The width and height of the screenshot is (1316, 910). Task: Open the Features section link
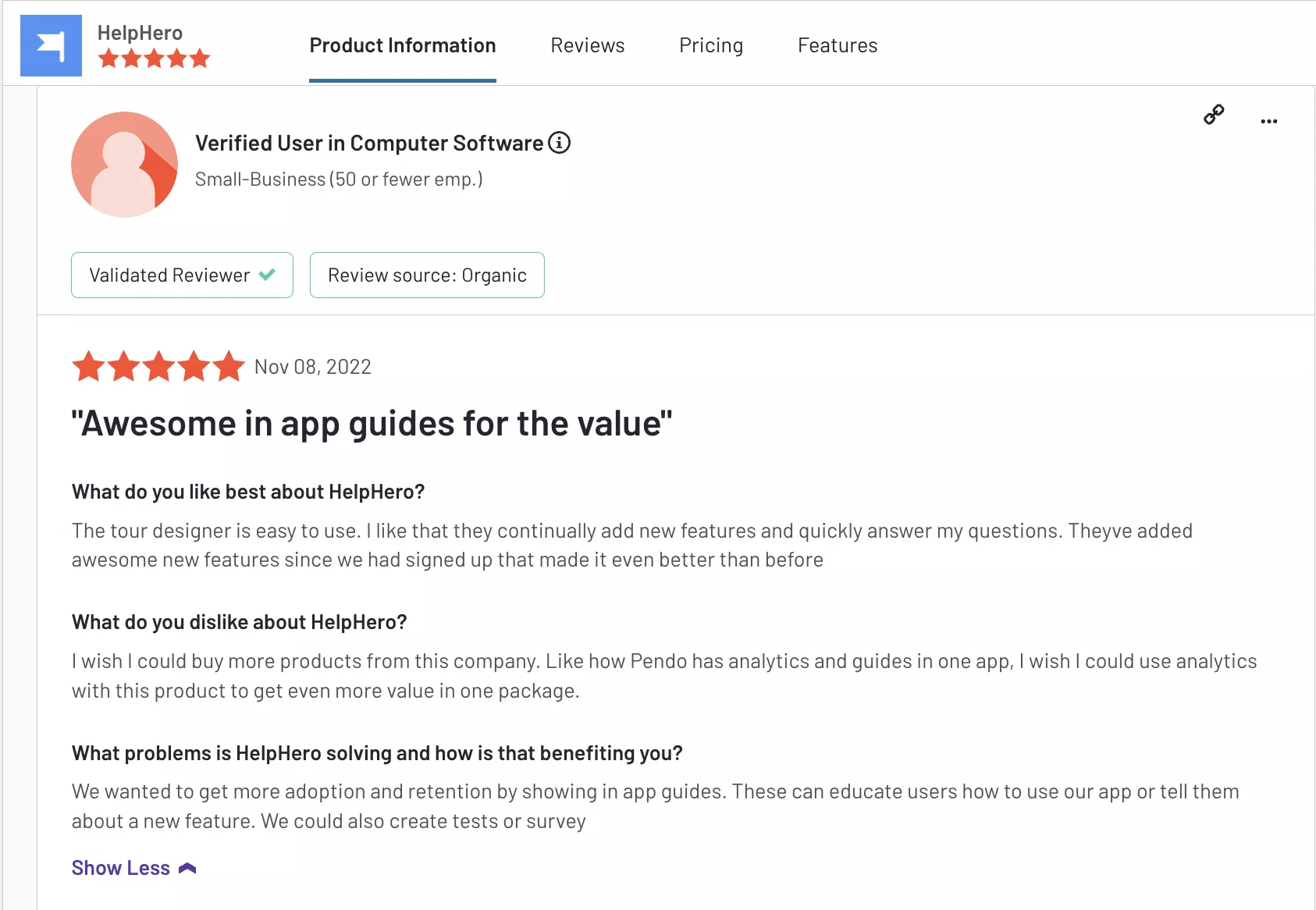pos(838,45)
